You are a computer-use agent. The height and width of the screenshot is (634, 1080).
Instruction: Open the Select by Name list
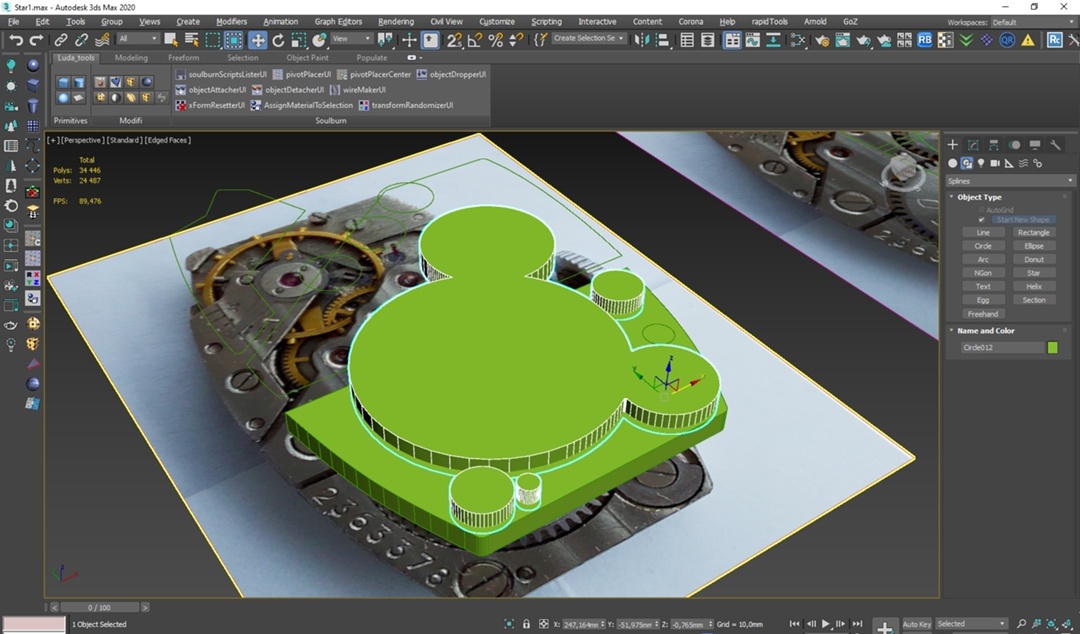pos(192,40)
